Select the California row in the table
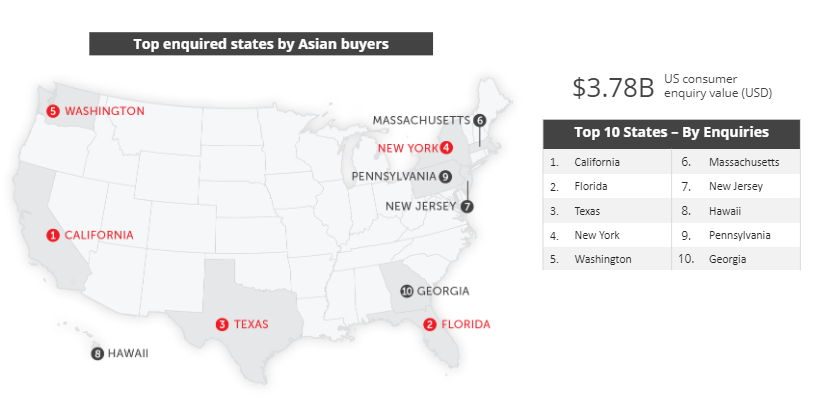 [x=607, y=162]
